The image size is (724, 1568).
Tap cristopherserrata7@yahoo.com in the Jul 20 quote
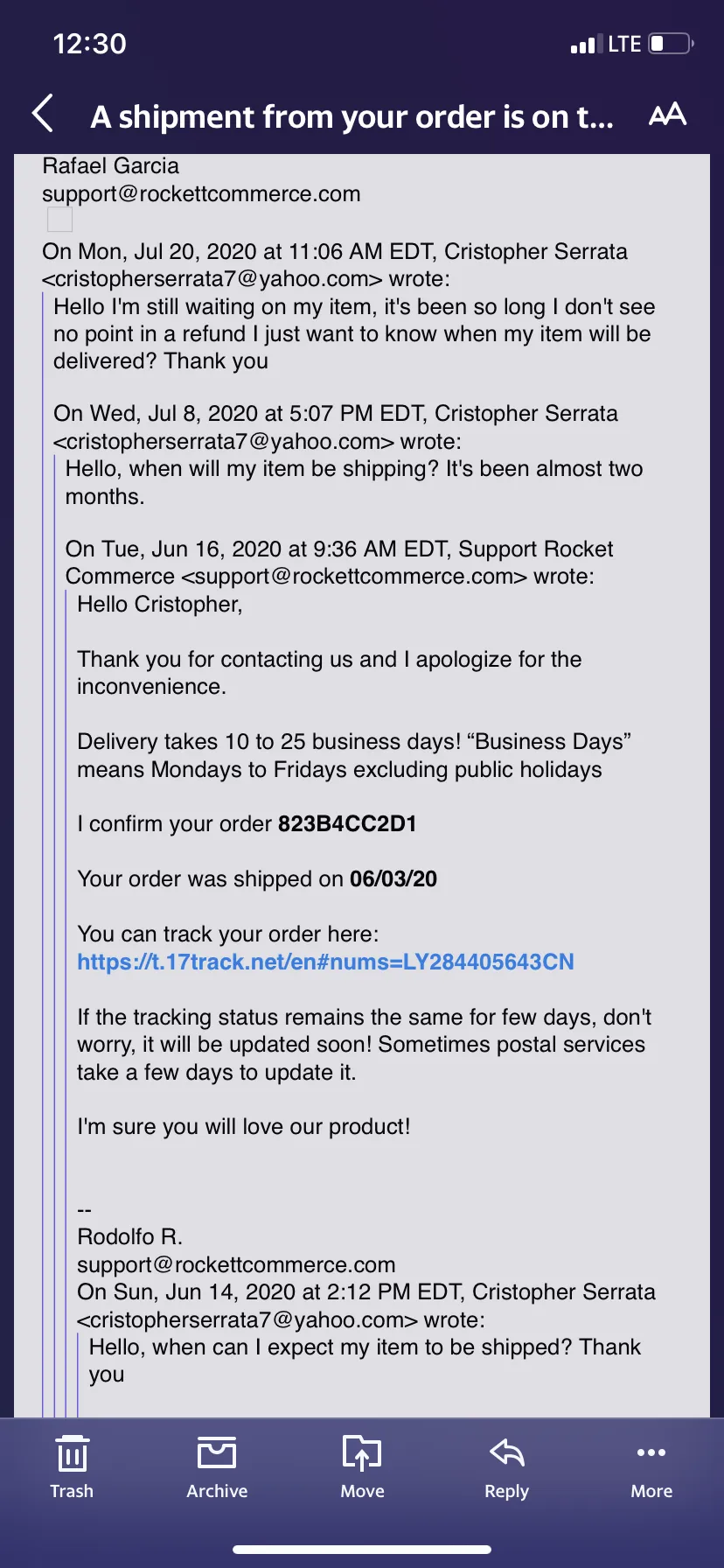tap(212, 279)
